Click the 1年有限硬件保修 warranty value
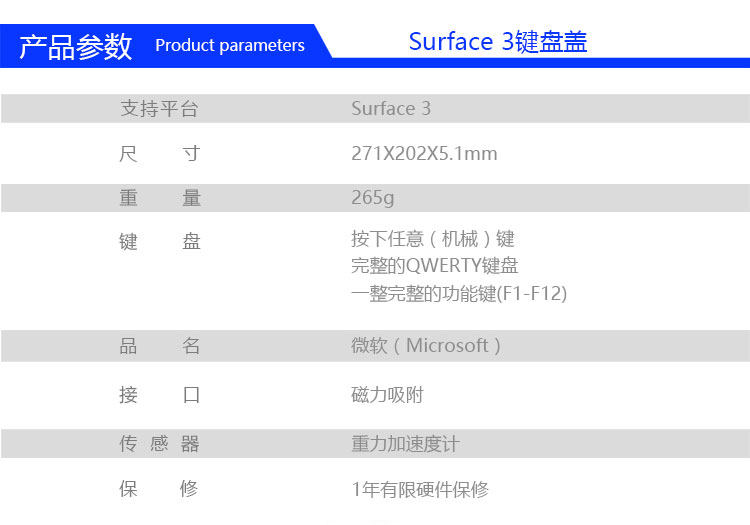 coord(420,490)
